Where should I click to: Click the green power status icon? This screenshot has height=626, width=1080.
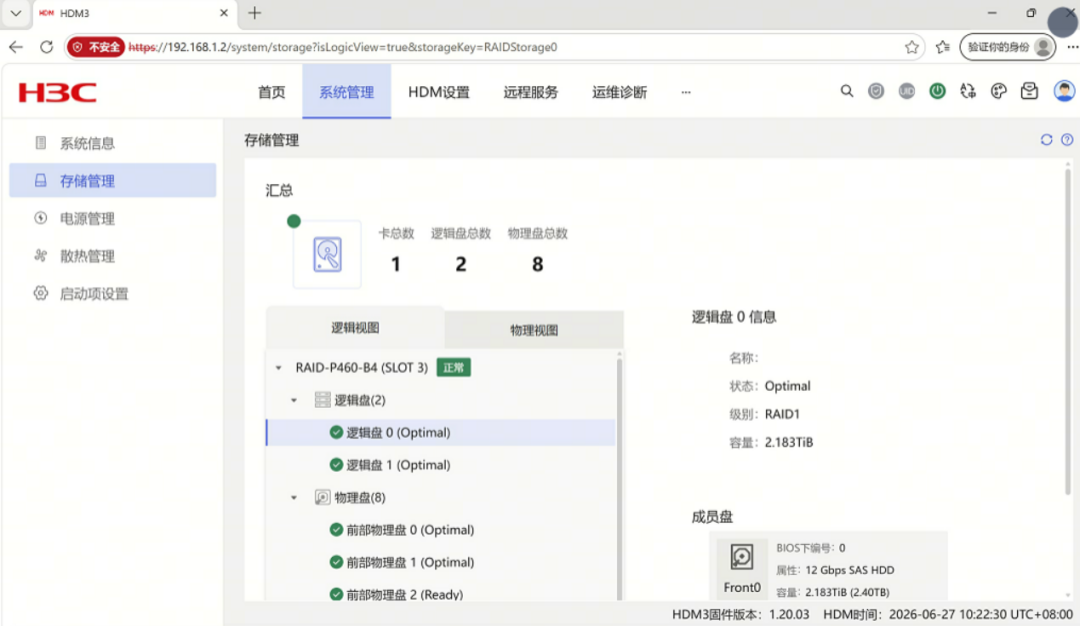pyautogui.click(x=937, y=91)
